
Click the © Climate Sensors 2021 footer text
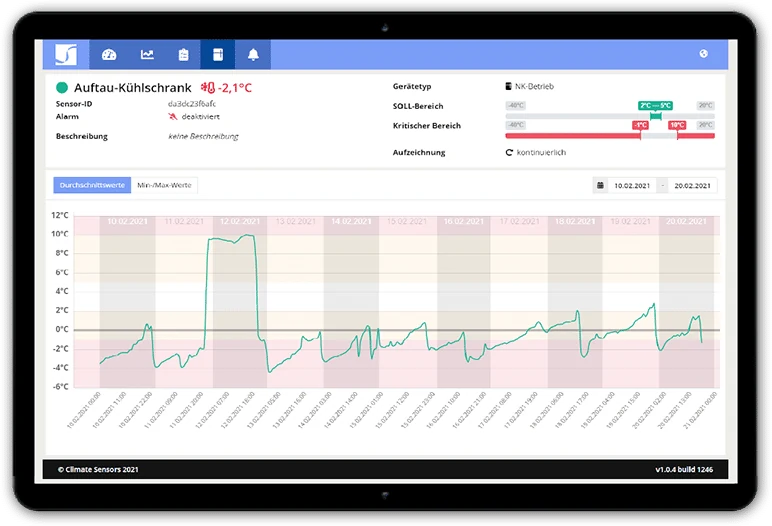pos(98,469)
